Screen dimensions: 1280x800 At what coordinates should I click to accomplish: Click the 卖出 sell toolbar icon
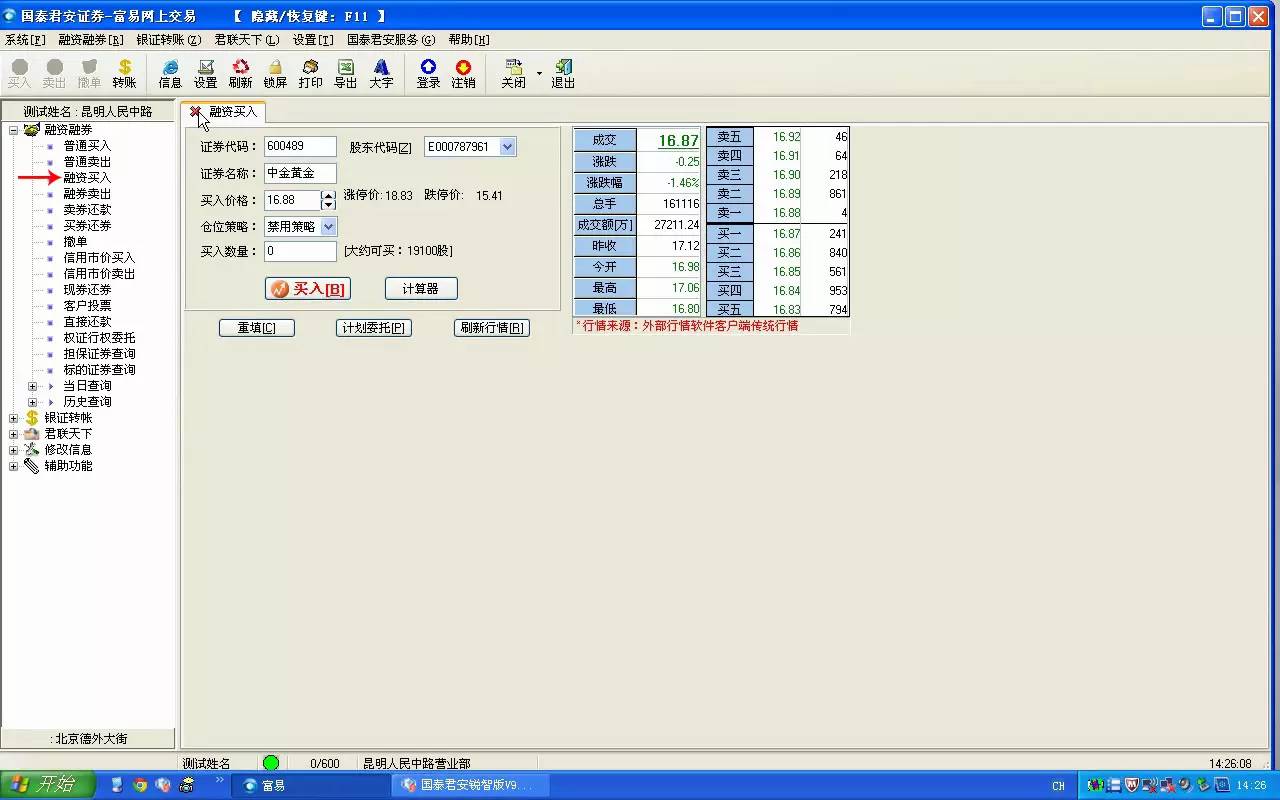tap(54, 73)
